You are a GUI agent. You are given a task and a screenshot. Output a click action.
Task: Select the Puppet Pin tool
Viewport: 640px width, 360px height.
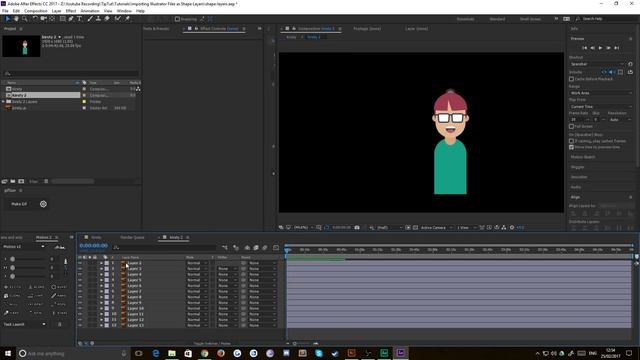point(127,19)
